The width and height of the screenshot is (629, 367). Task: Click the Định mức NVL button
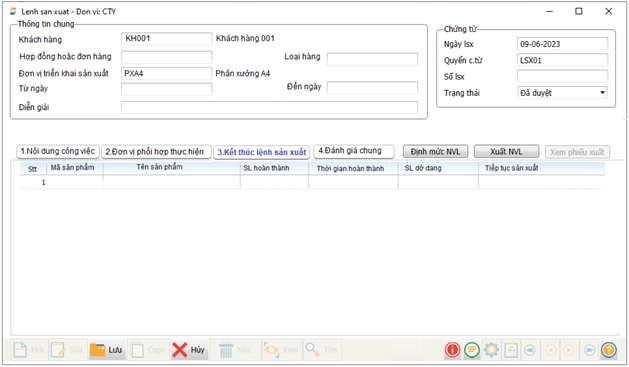[435, 152]
